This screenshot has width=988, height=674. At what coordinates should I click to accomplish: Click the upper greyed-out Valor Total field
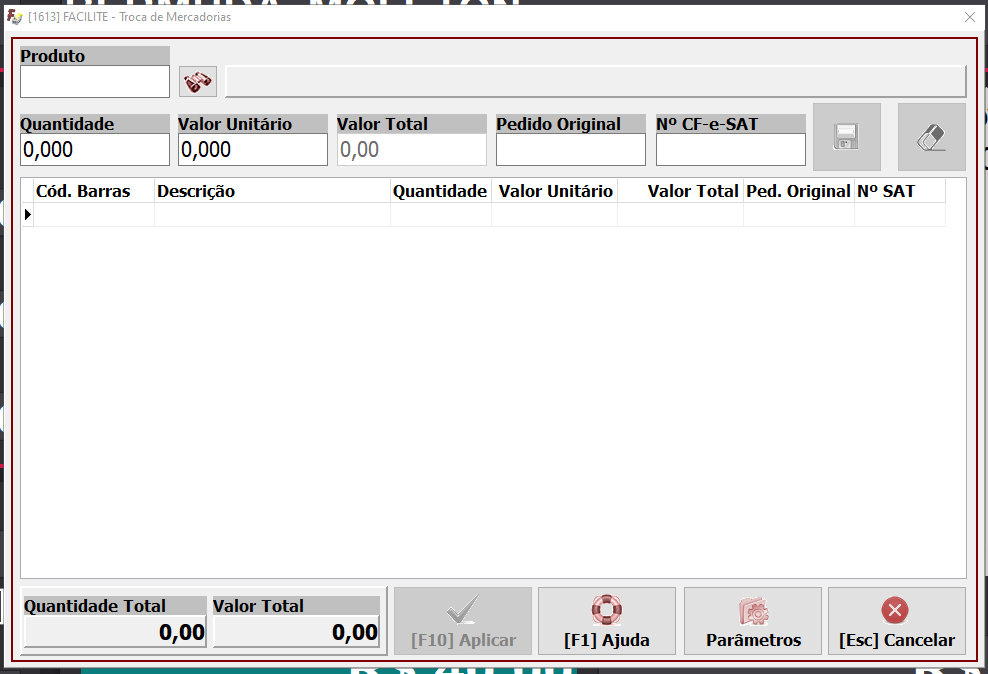412,150
